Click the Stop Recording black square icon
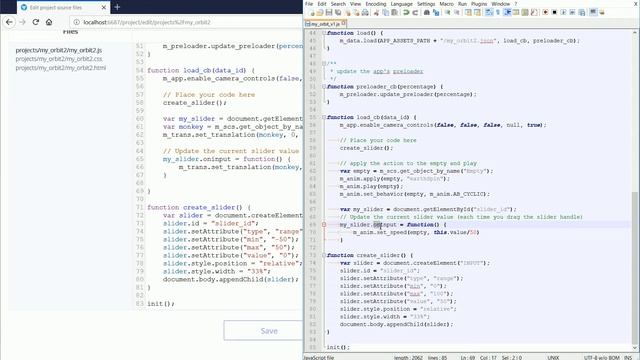This screenshot has height=360, width=640. point(554,13)
